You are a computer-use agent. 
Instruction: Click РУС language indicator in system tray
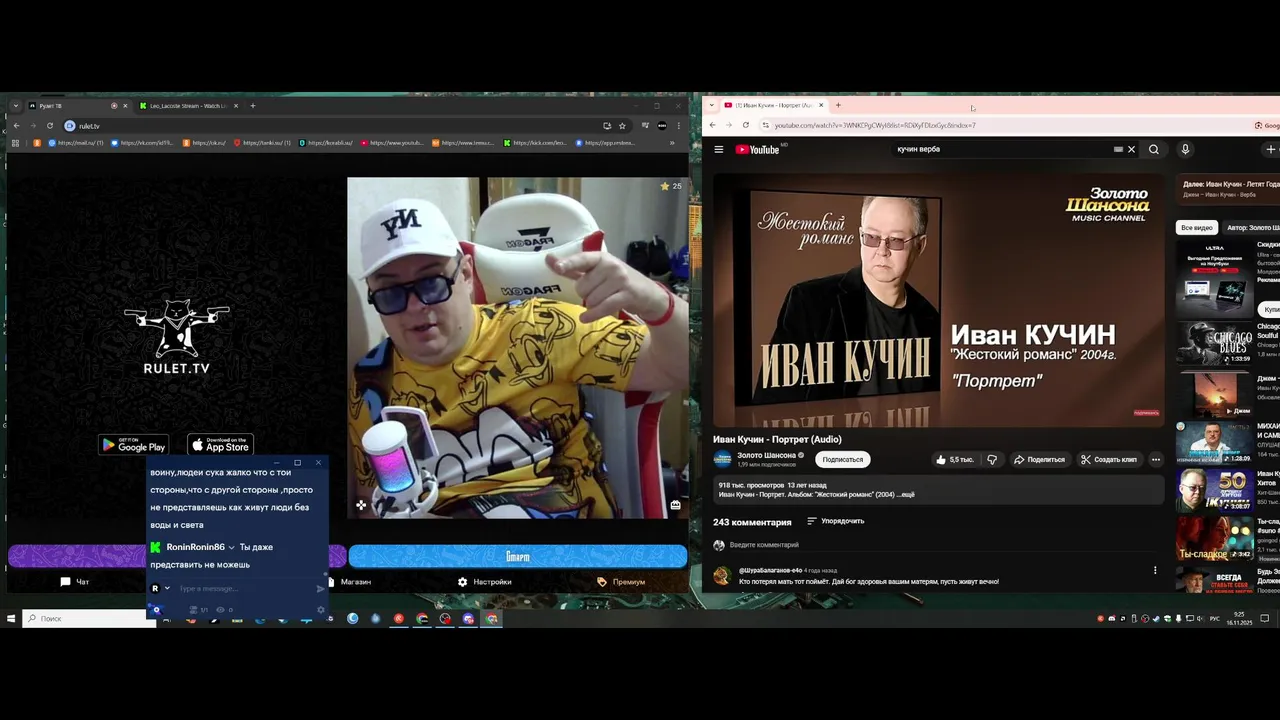pos(1215,618)
